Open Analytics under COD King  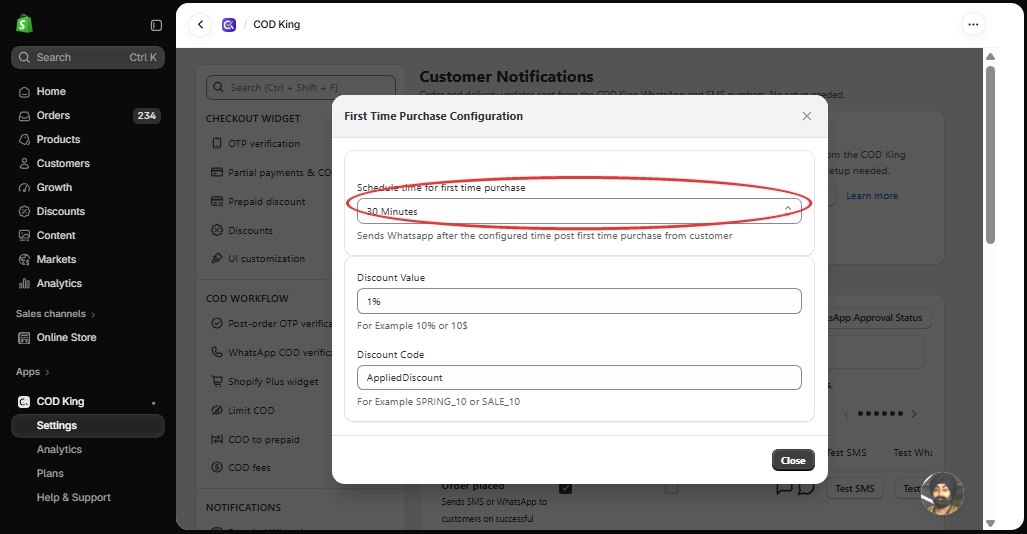[x=59, y=449]
